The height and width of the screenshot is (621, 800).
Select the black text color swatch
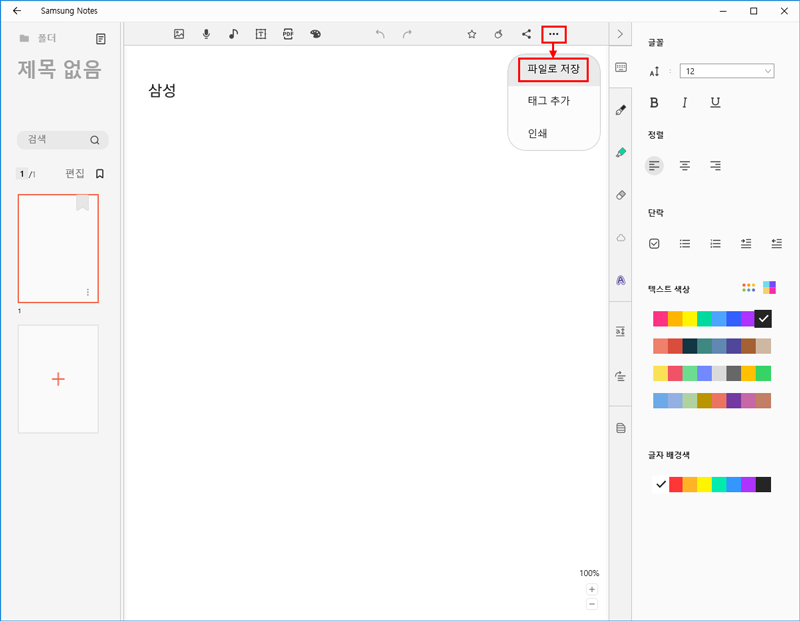click(763, 318)
